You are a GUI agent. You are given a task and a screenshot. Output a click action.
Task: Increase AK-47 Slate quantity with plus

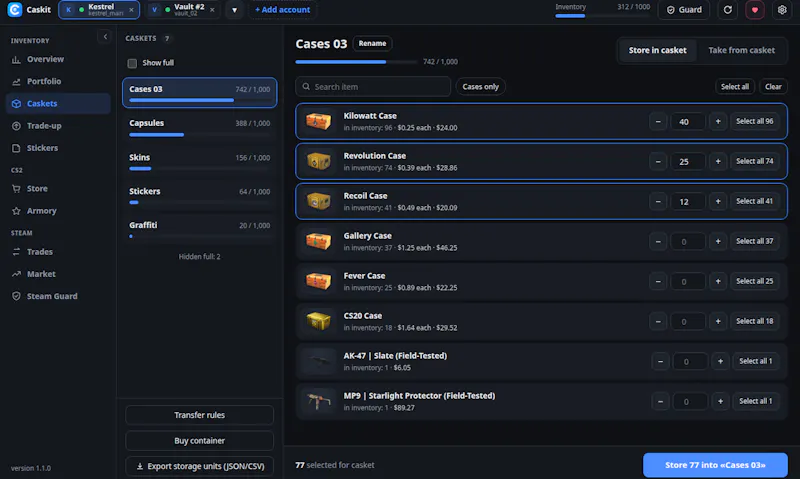coord(720,361)
